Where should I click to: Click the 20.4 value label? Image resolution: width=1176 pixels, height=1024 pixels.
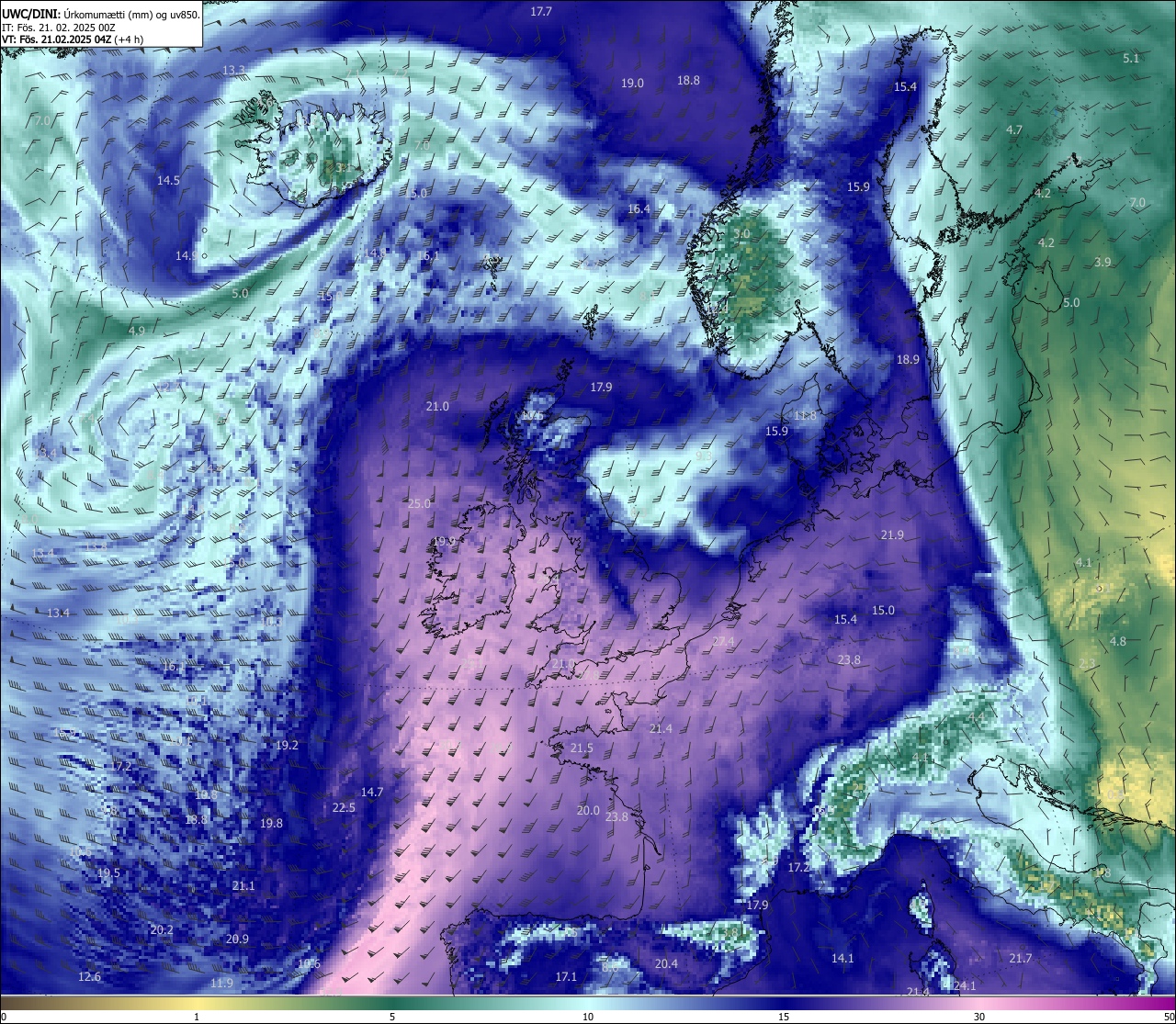pyautogui.click(x=666, y=964)
